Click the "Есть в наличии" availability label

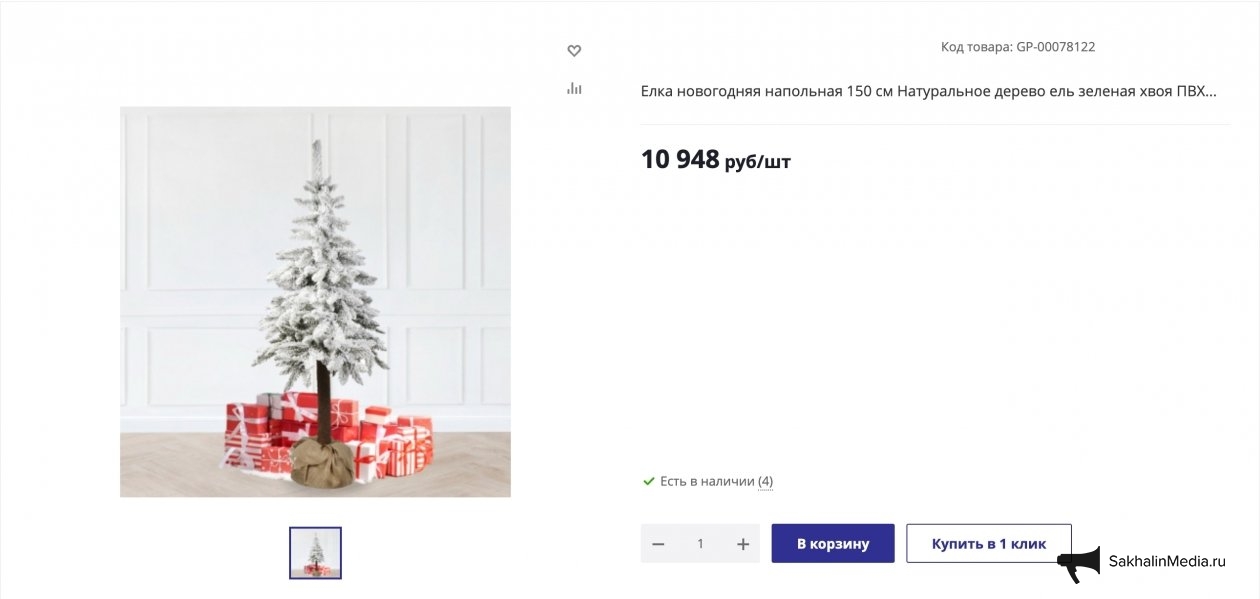(x=706, y=482)
